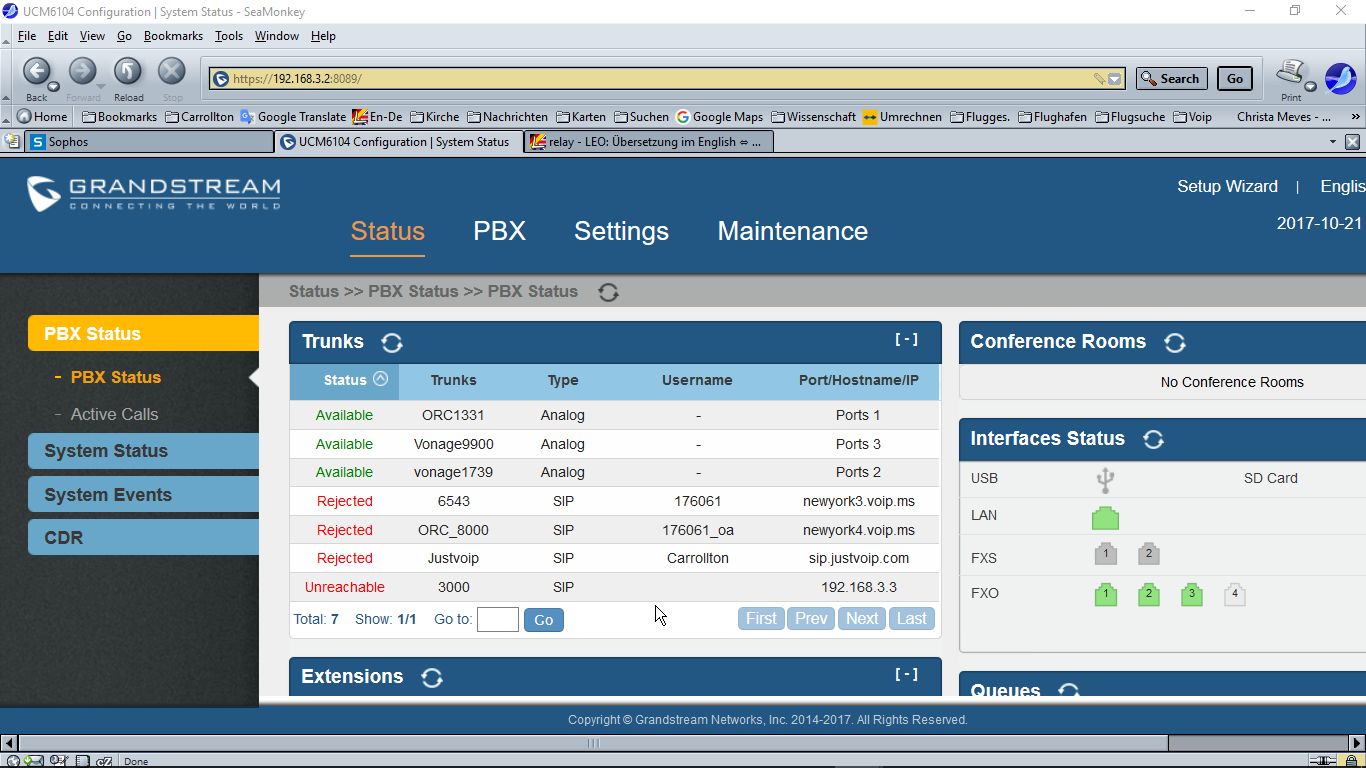Refresh the Trunks panel

[392, 343]
